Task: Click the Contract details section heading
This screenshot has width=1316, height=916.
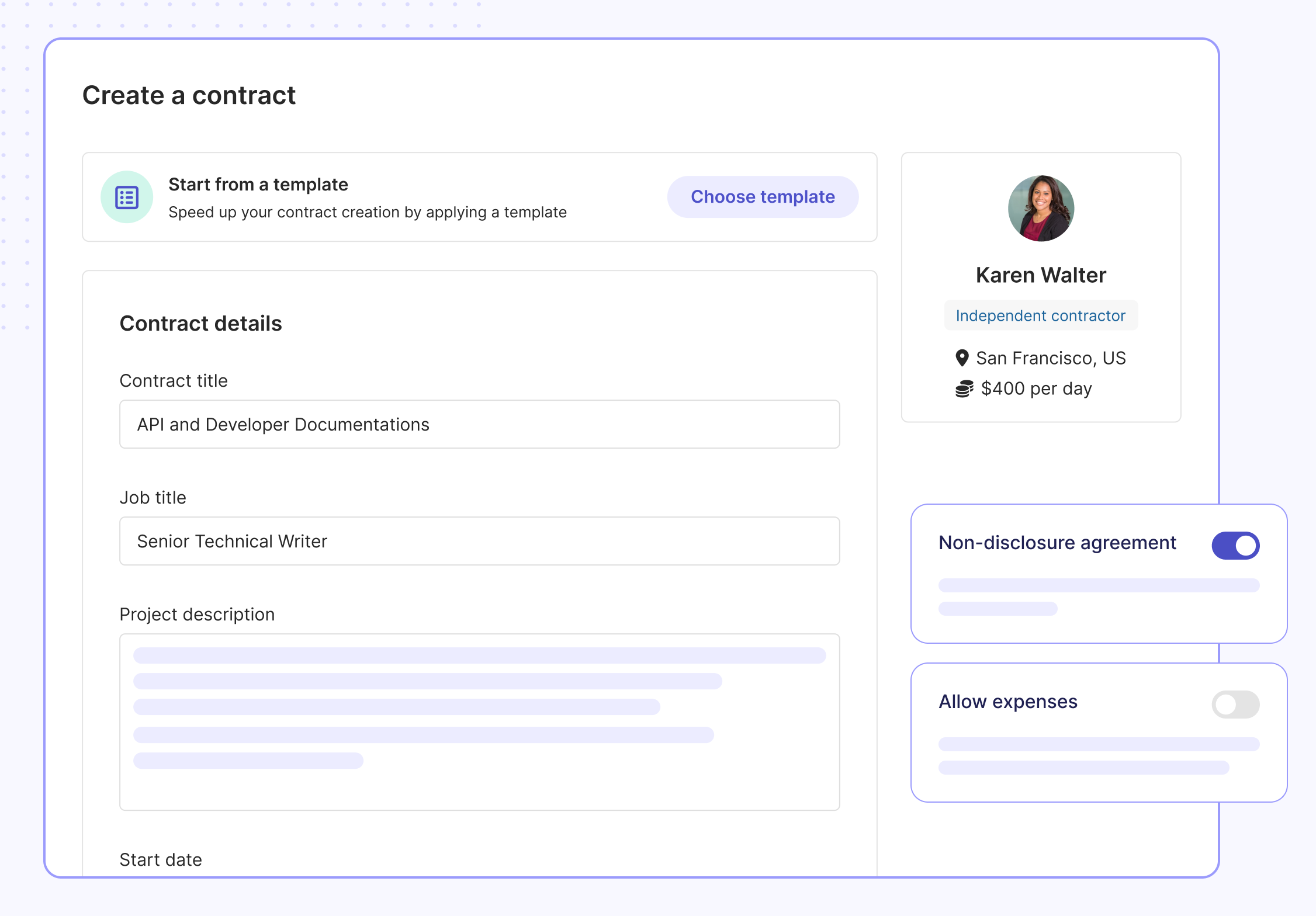Action: pyautogui.click(x=200, y=324)
